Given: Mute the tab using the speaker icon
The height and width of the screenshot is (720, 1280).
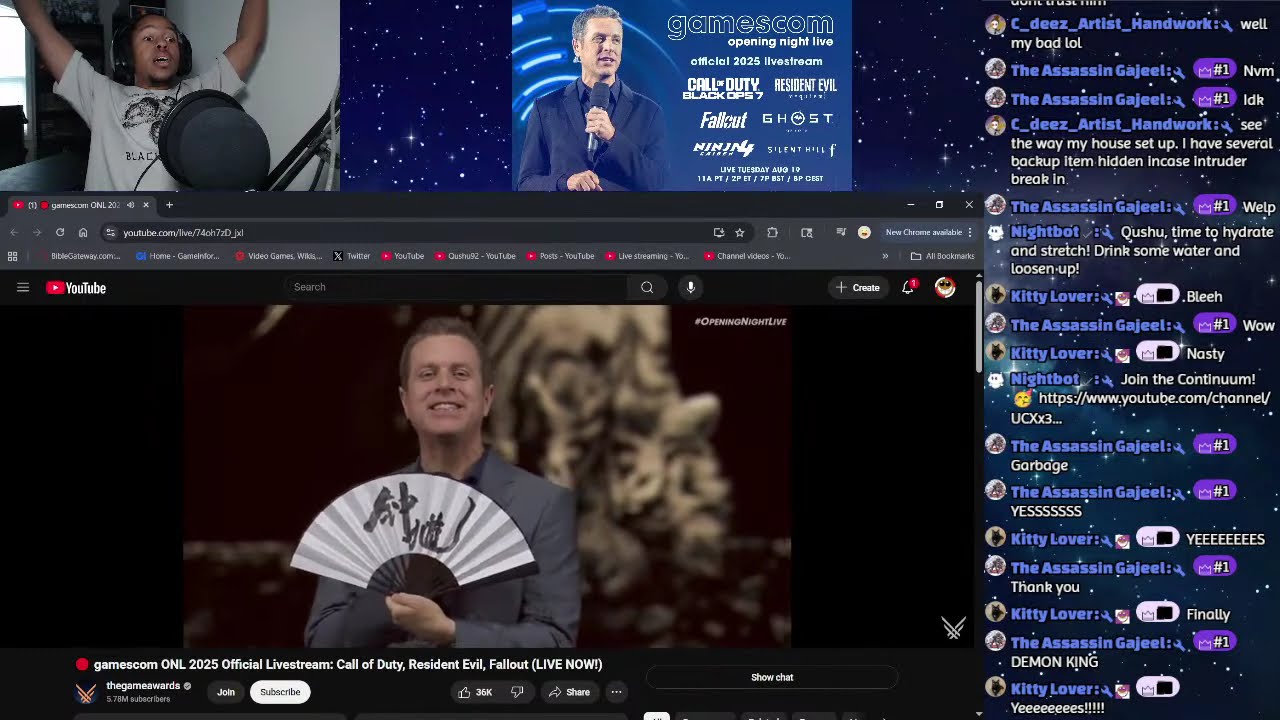Looking at the screenshot, I should [x=130, y=205].
